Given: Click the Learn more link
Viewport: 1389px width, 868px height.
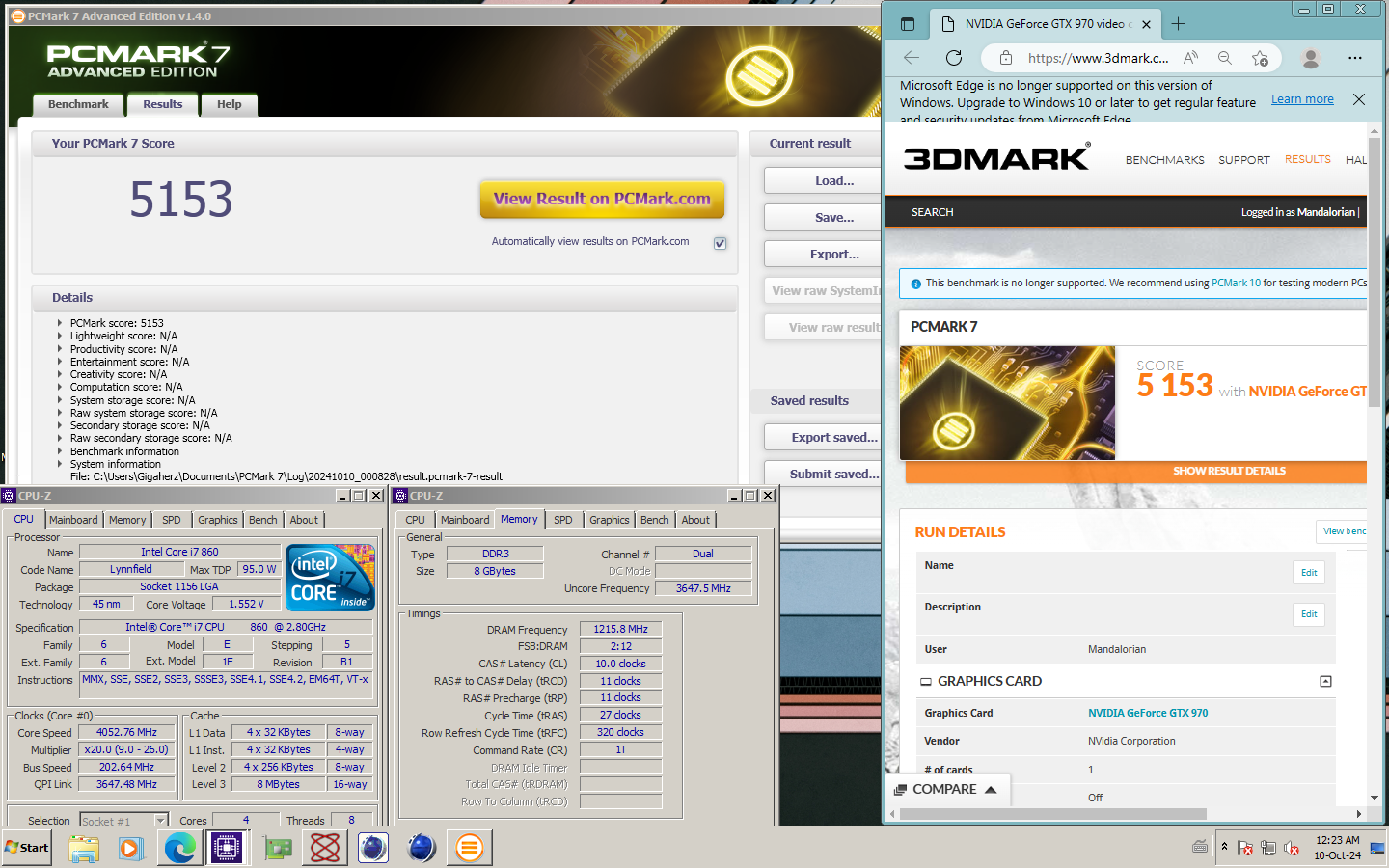Looking at the screenshot, I should point(1302,99).
